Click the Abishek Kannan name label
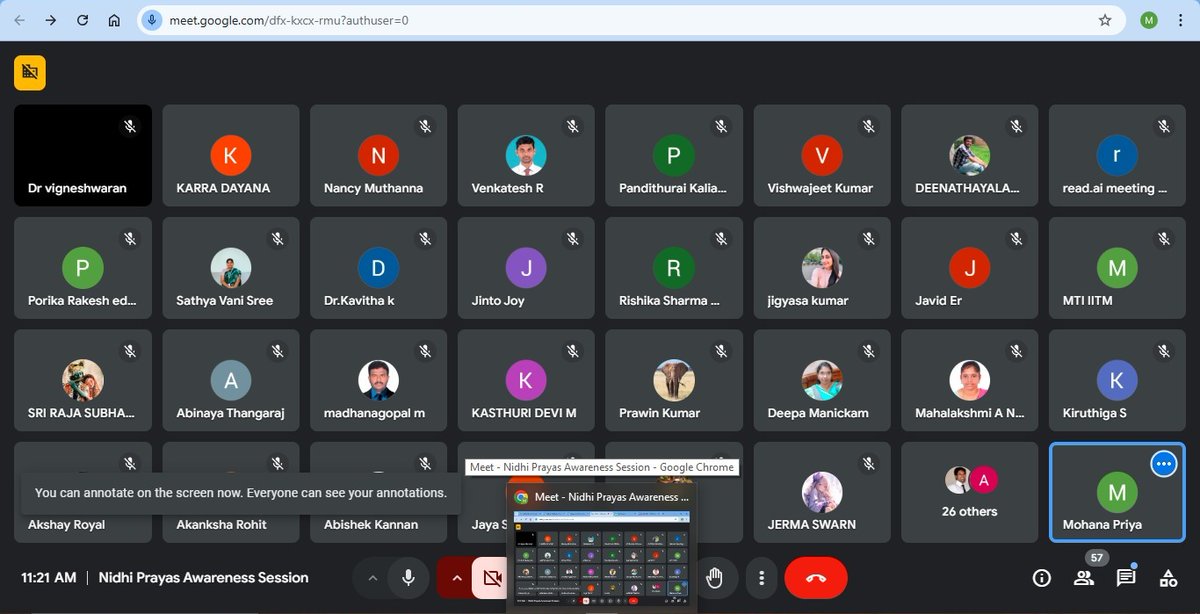Viewport: 1200px width, 614px height. pos(371,524)
